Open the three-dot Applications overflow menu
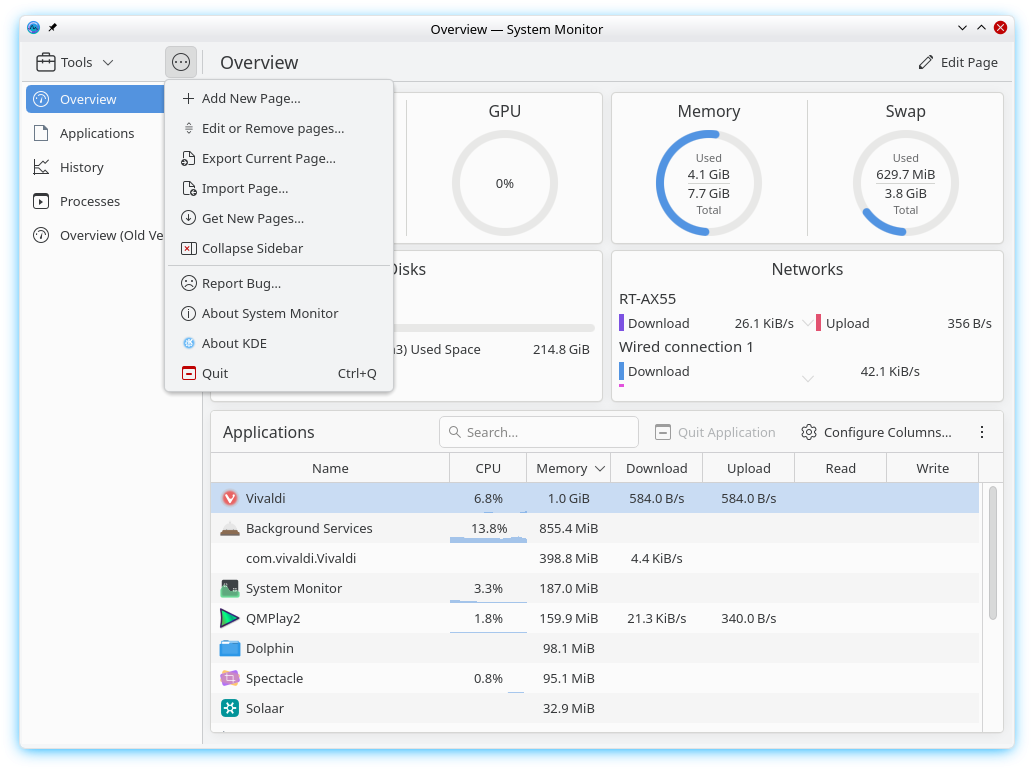 tap(982, 432)
